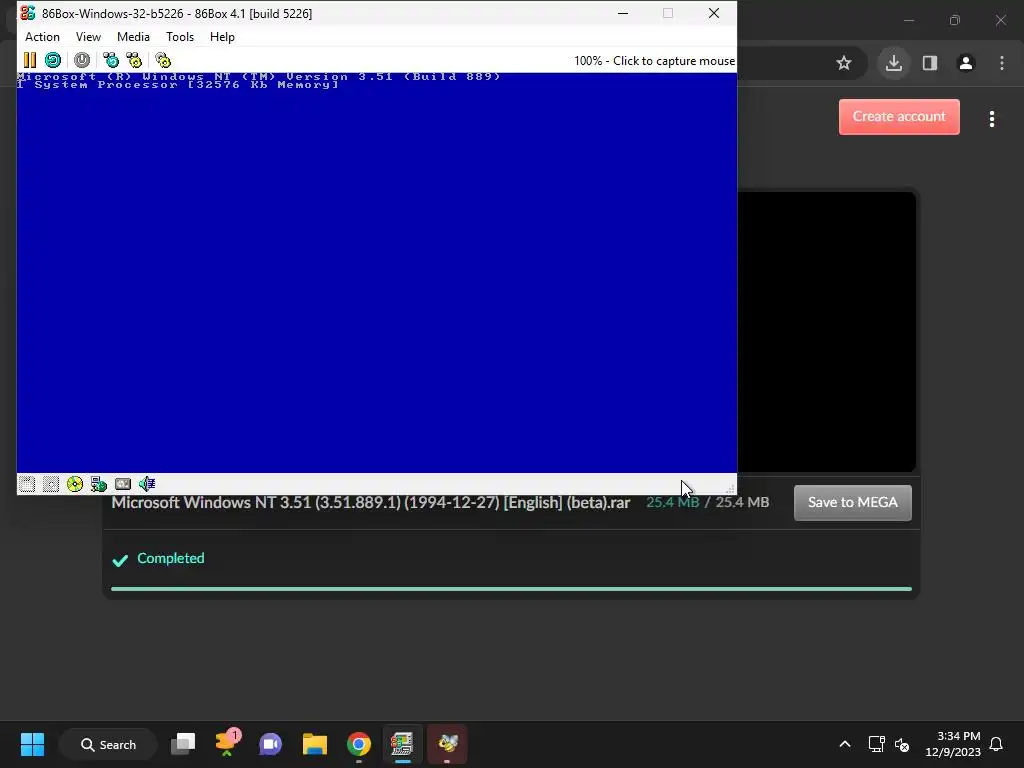This screenshot has height=768, width=1024.
Task: Click the emulated blue boot screen
Action: (x=377, y=272)
